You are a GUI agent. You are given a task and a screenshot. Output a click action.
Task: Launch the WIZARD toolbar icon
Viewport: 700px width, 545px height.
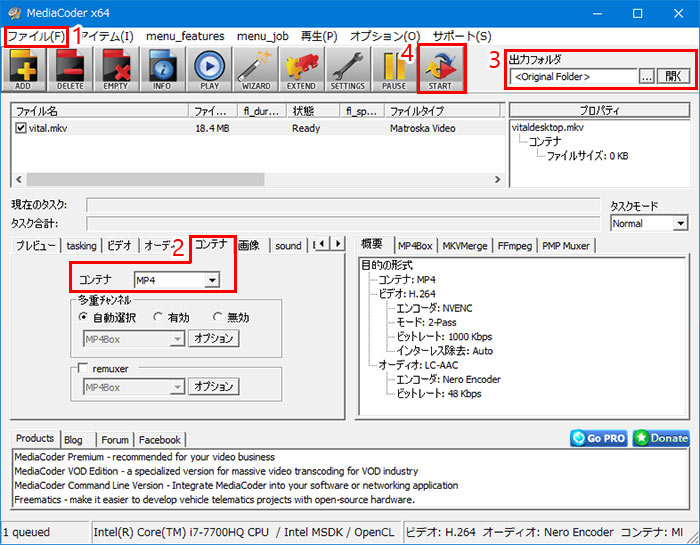pyautogui.click(x=255, y=68)
